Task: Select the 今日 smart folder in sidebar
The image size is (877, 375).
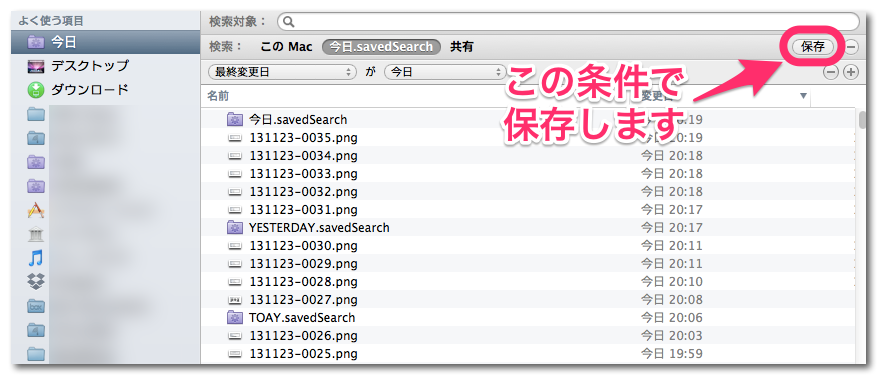Action: click(x=105, y=42)
